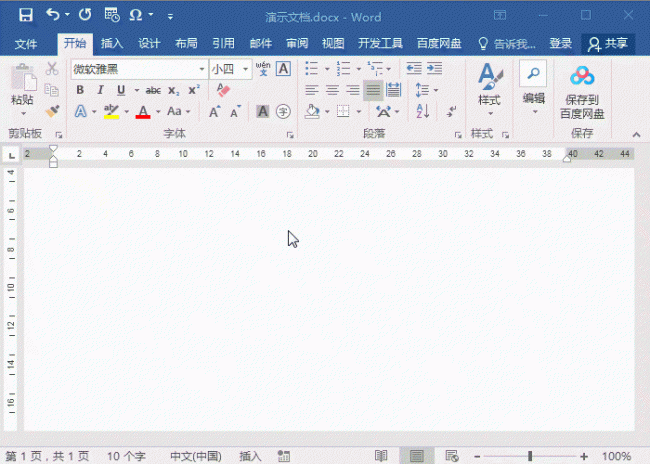This screenshot has width=650, height=464.
Task: Click the 登录 sign-in link
Action: pos(560,43)
